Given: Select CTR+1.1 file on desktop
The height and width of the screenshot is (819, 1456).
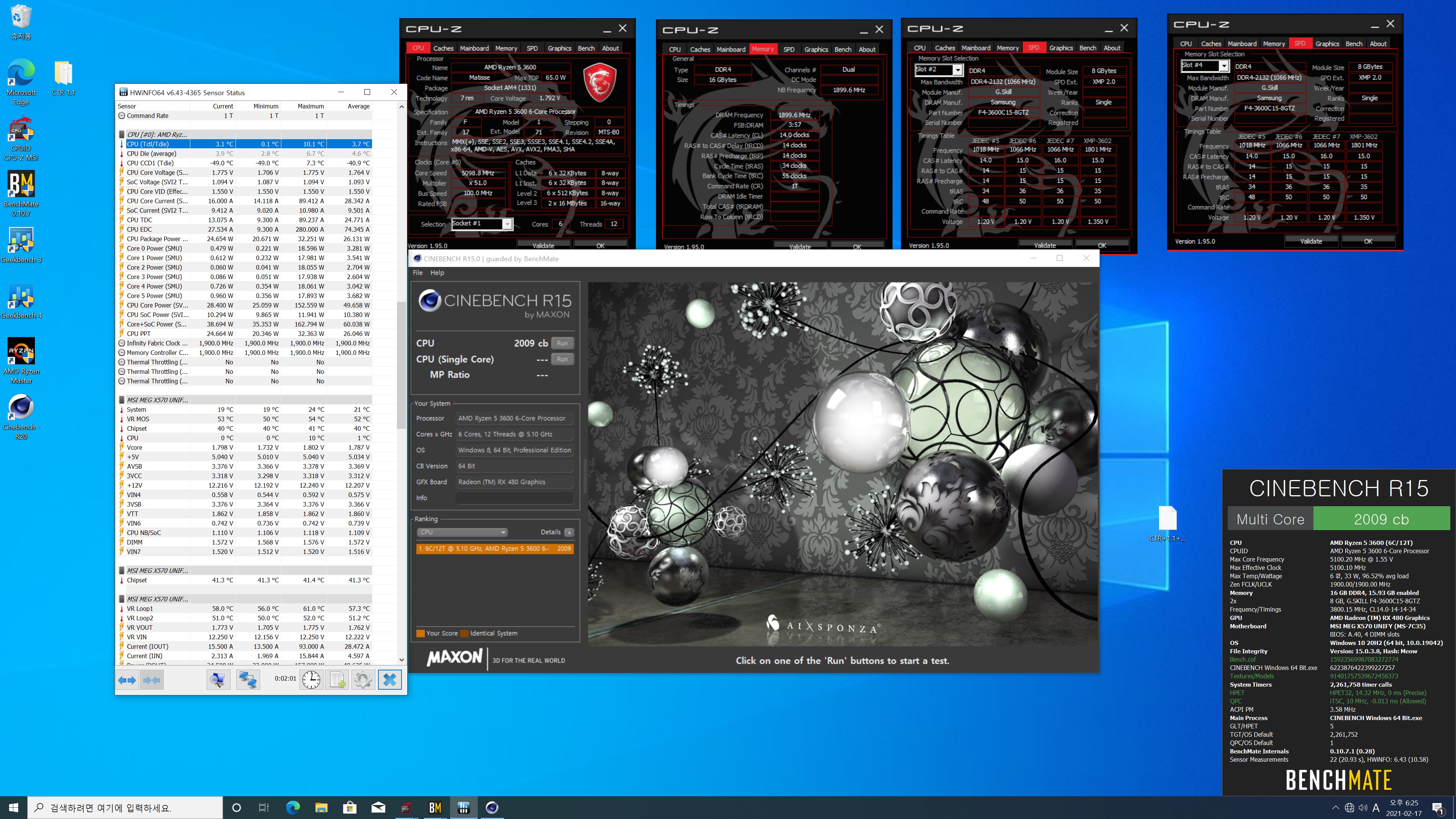Looking at the screenshot, I should click(x=1167, y=524).
